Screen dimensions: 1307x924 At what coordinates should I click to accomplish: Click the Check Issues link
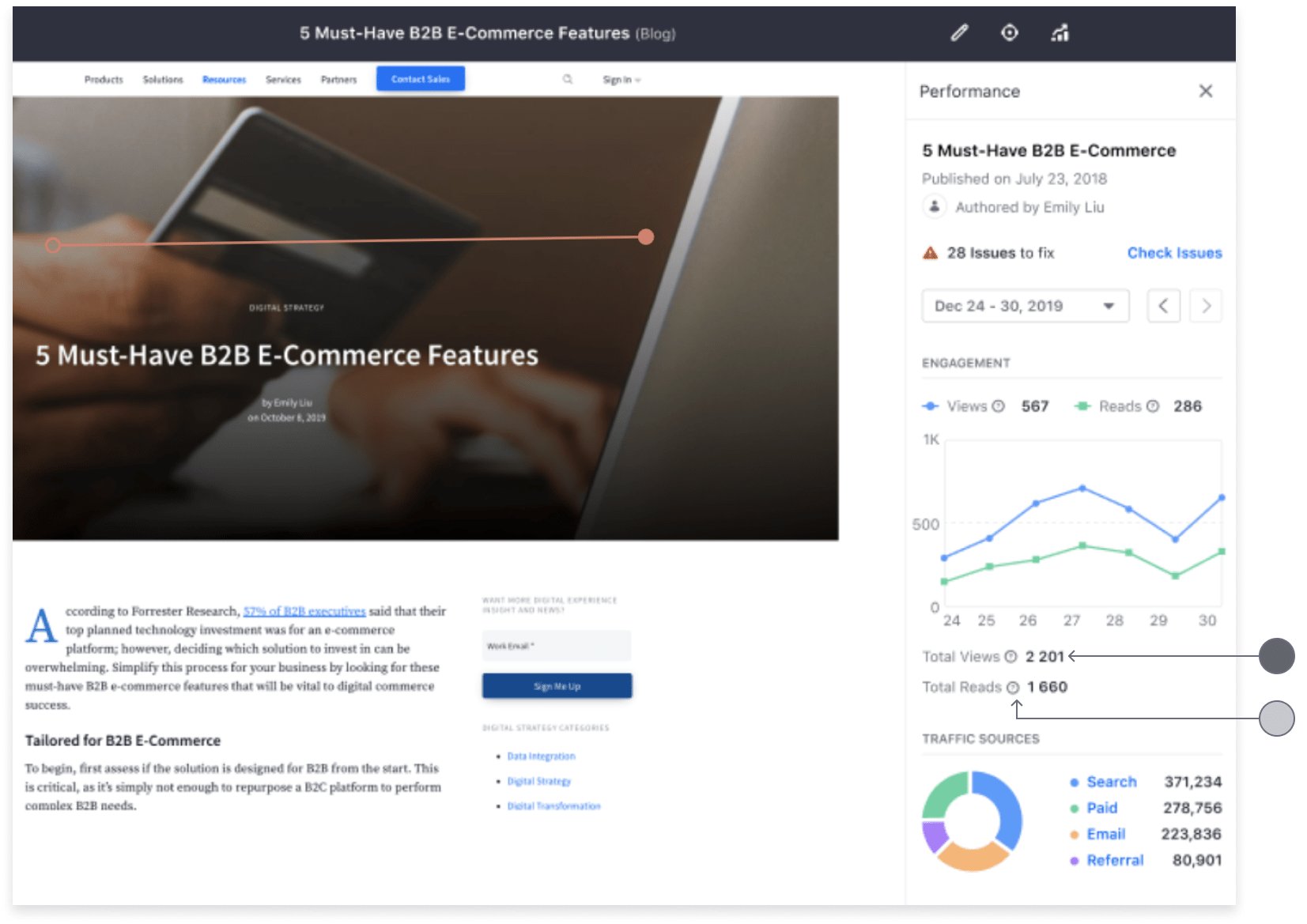click(x=1174, y=253)
